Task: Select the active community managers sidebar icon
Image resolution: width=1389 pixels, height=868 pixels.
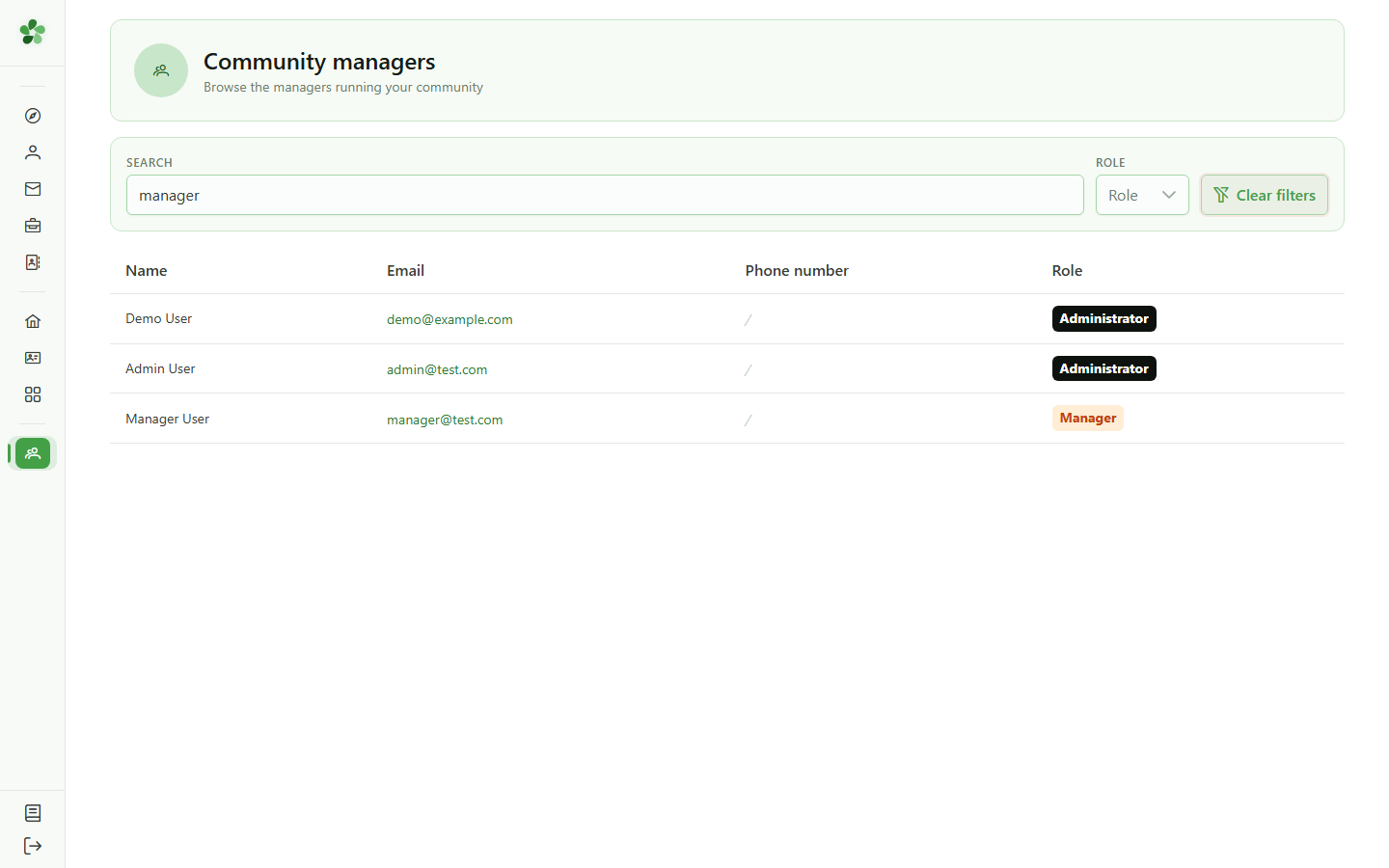Action: tap(33, 453)
